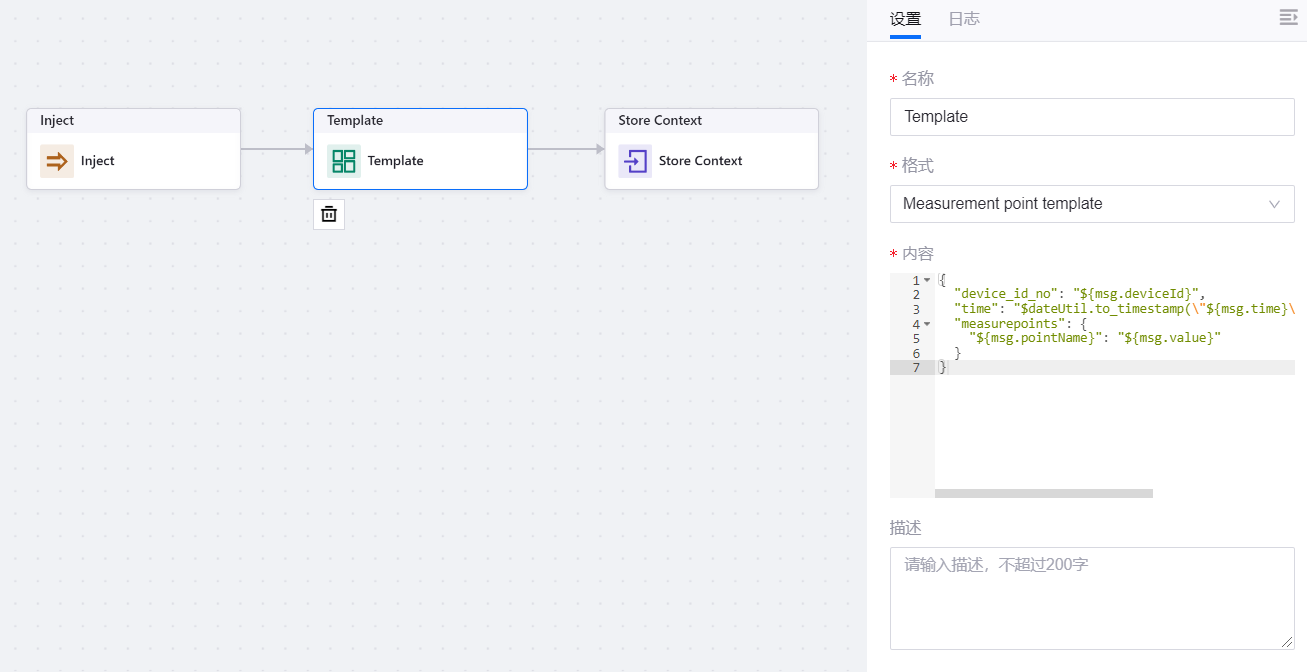Viewport: 1307px width, 672px height.
Task: Click the green Template node grid icon
Action: click(344, 161)
